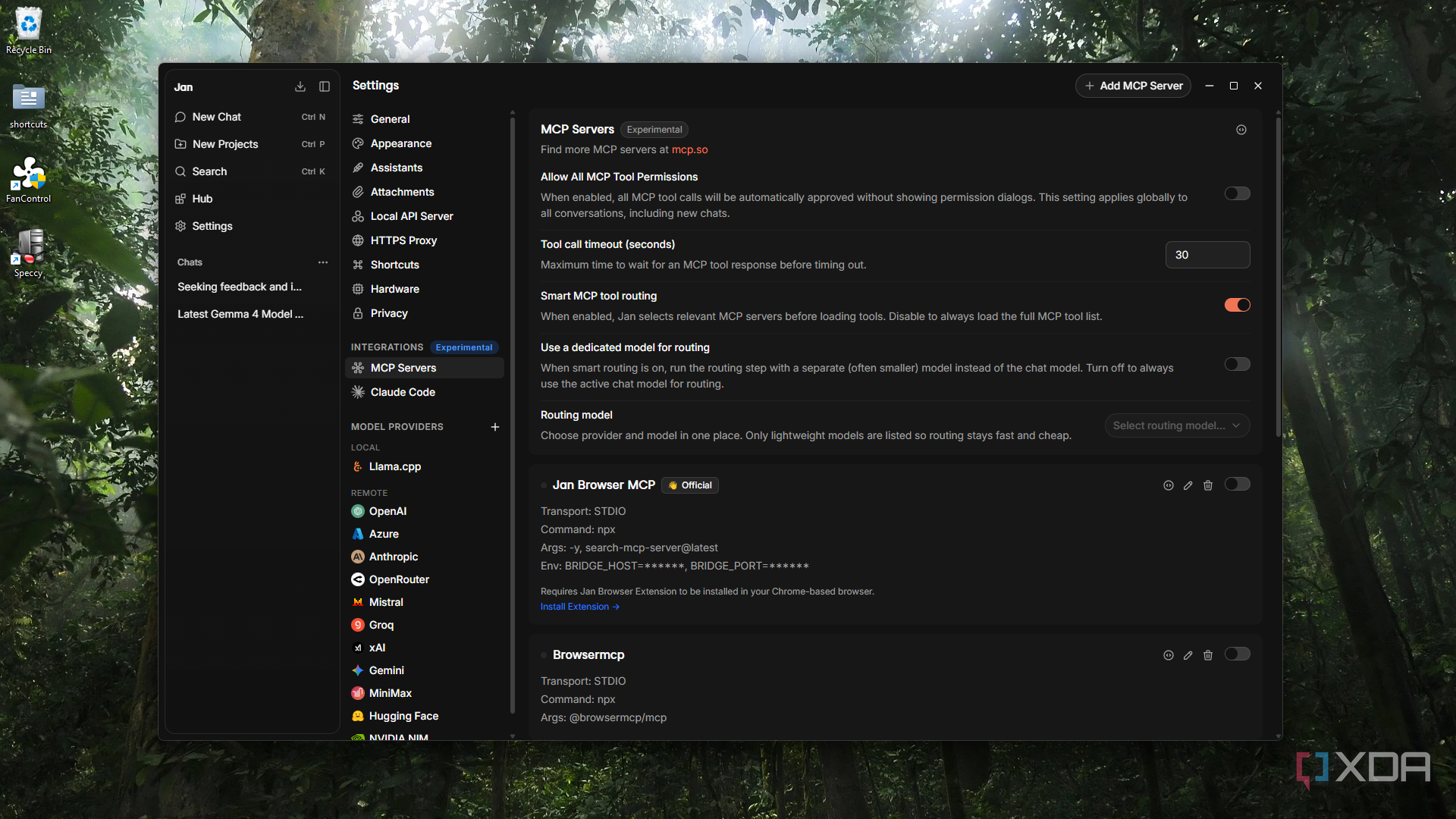Click the Install Extension link
Screen dimensions: 1456x819
click(579, 607)
